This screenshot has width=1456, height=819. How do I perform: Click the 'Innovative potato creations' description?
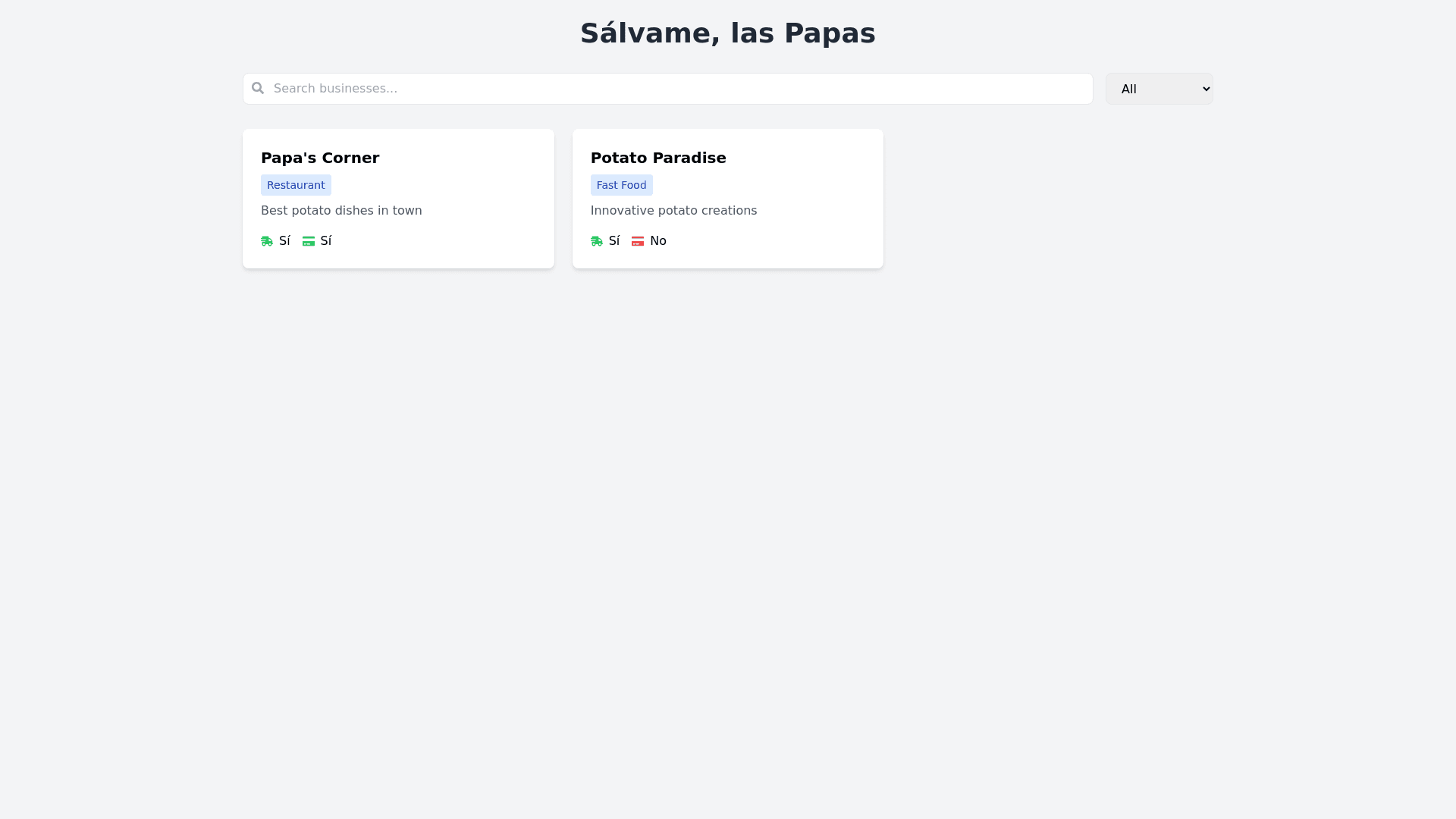coord(673,211)
